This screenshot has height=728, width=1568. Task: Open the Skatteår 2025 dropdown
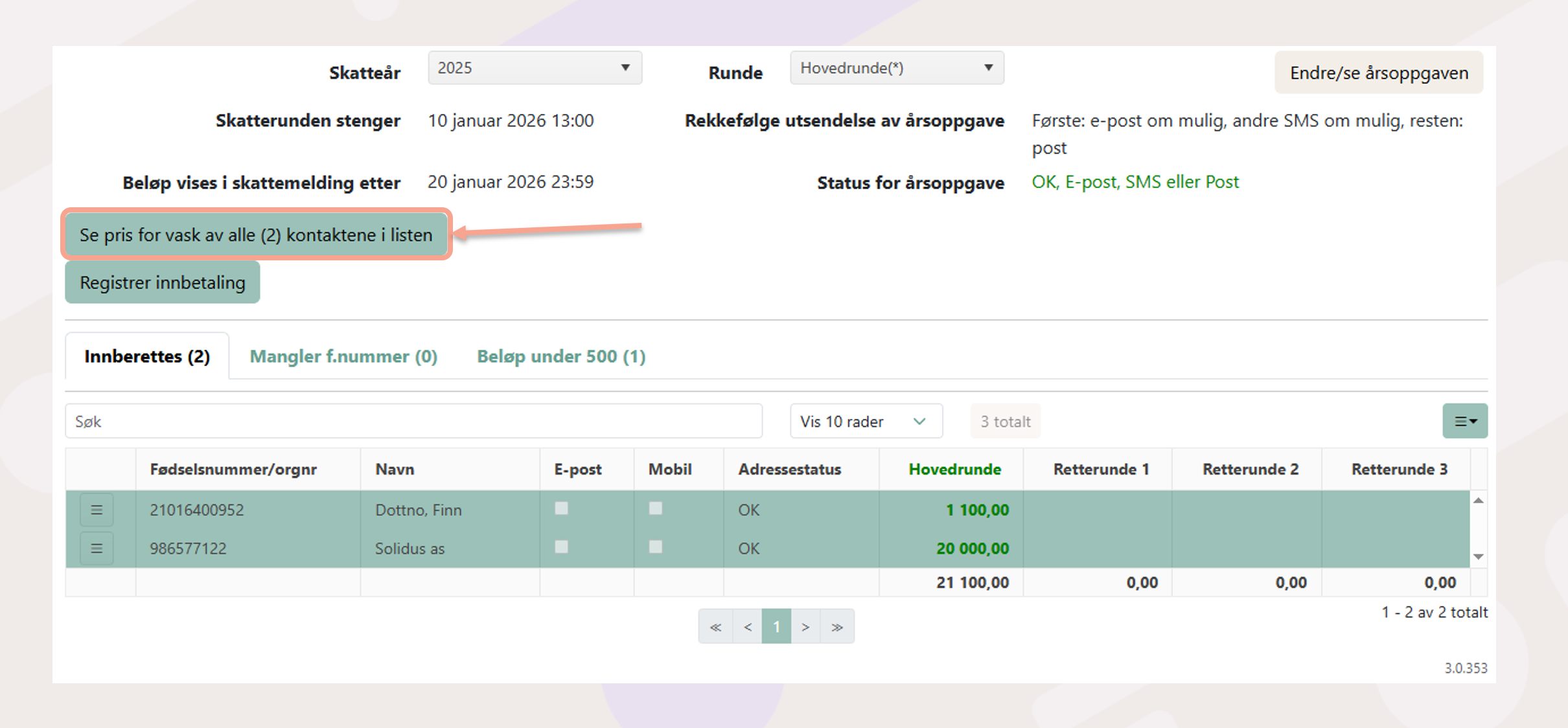point(535,68)
